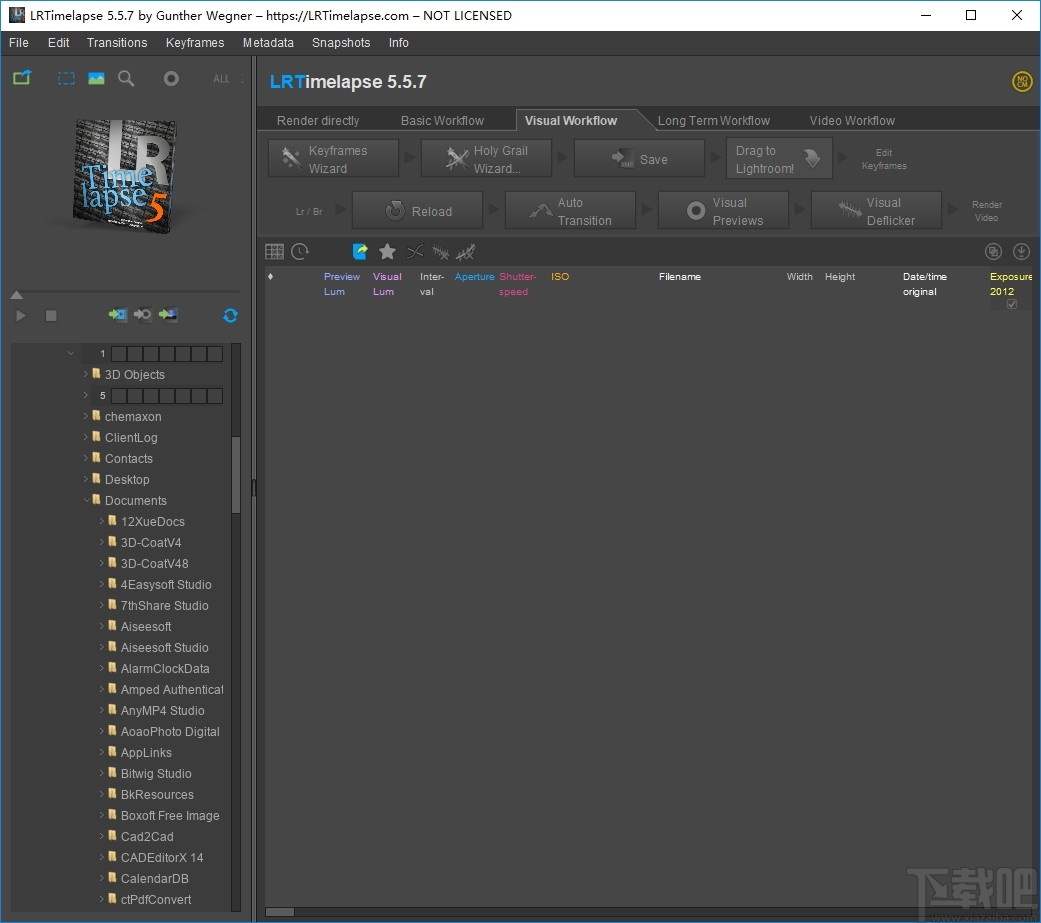This screenshot has width=1041, height=923.
Task: Expand the Desktop folder
Action: (x=86, y=479)
